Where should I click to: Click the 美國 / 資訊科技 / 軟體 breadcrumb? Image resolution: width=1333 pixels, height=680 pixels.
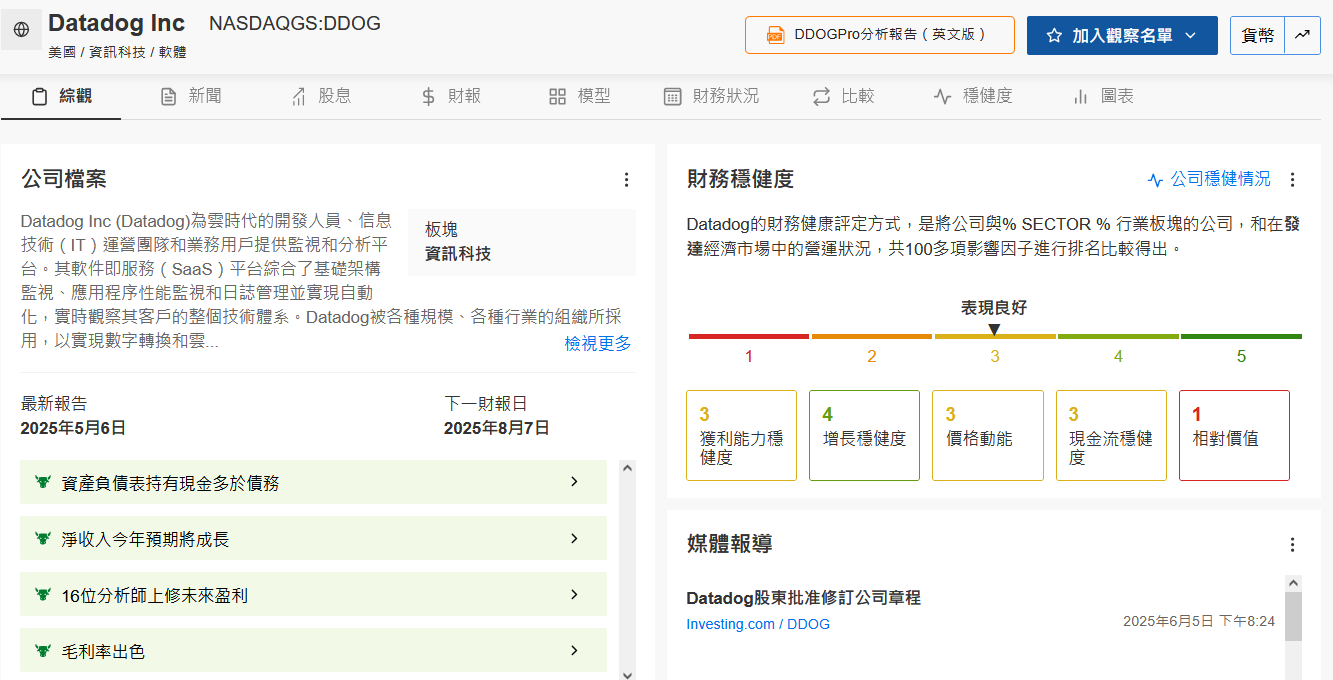[x=117, y=52]
